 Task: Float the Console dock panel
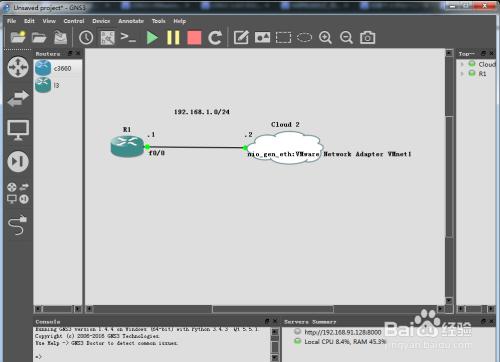tap(267, 321)
